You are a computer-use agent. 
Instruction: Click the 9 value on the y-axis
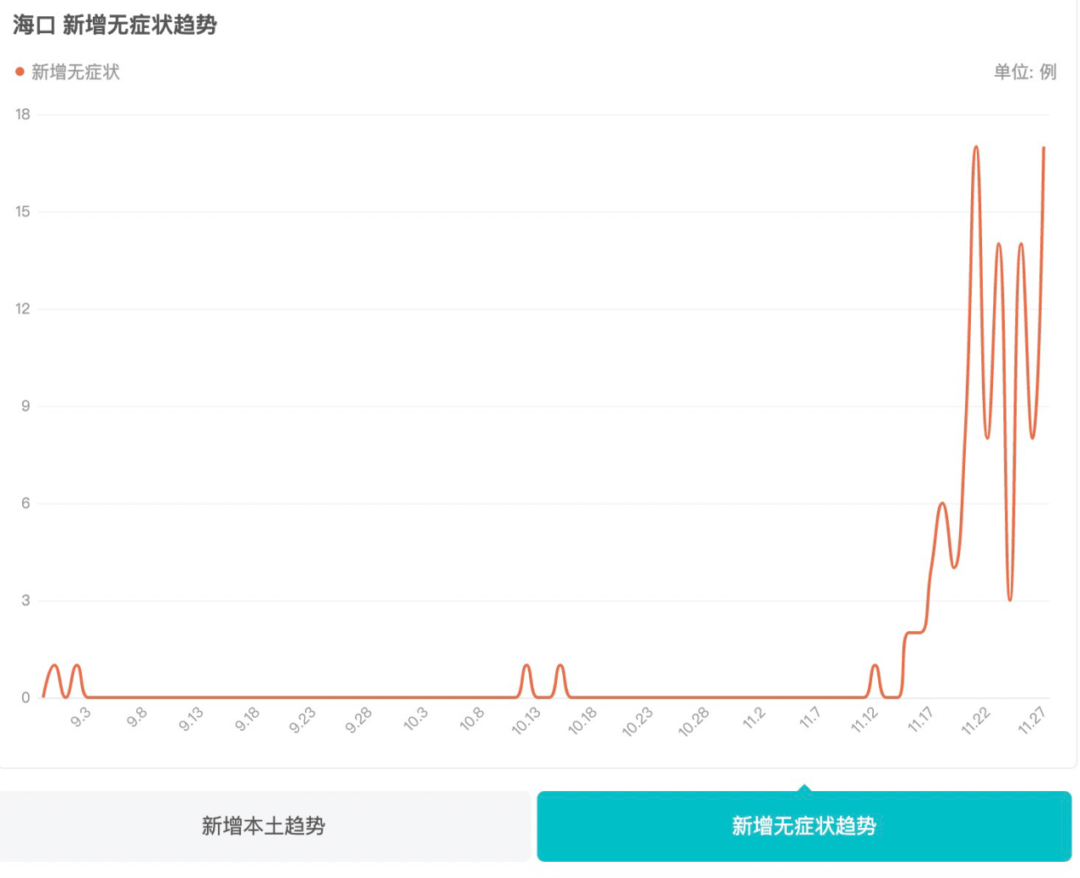pyautogui.click(x=26, y=406)
